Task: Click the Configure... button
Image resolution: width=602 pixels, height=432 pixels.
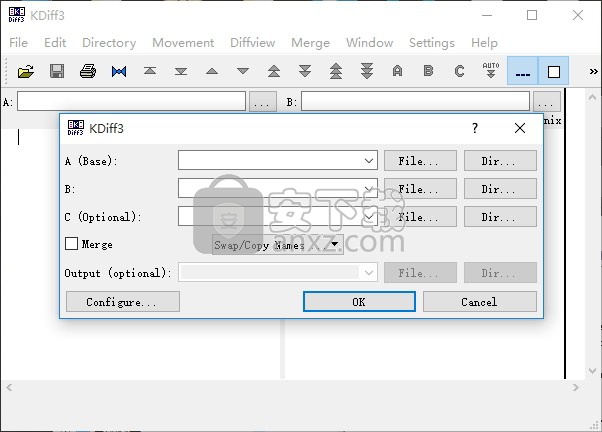Action: click(x=123, y=301)
